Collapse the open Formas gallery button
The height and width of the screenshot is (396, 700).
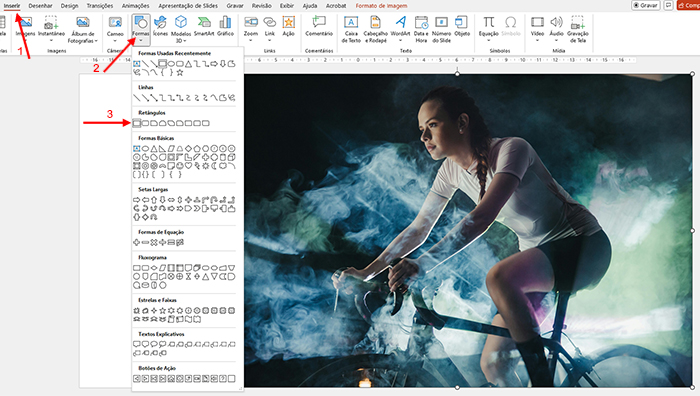click(141, 29)
